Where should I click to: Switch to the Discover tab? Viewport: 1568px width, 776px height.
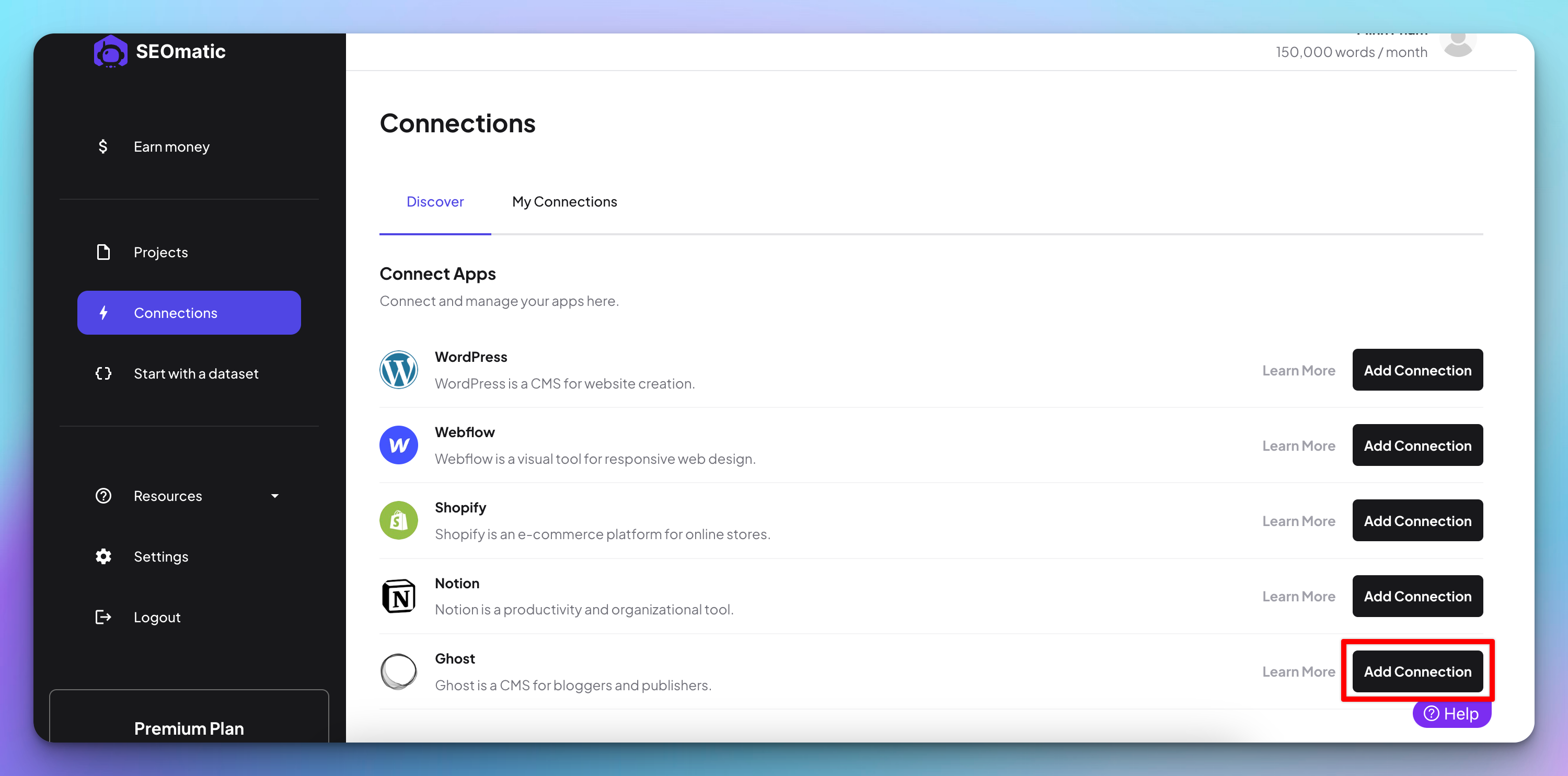[435, 202]
